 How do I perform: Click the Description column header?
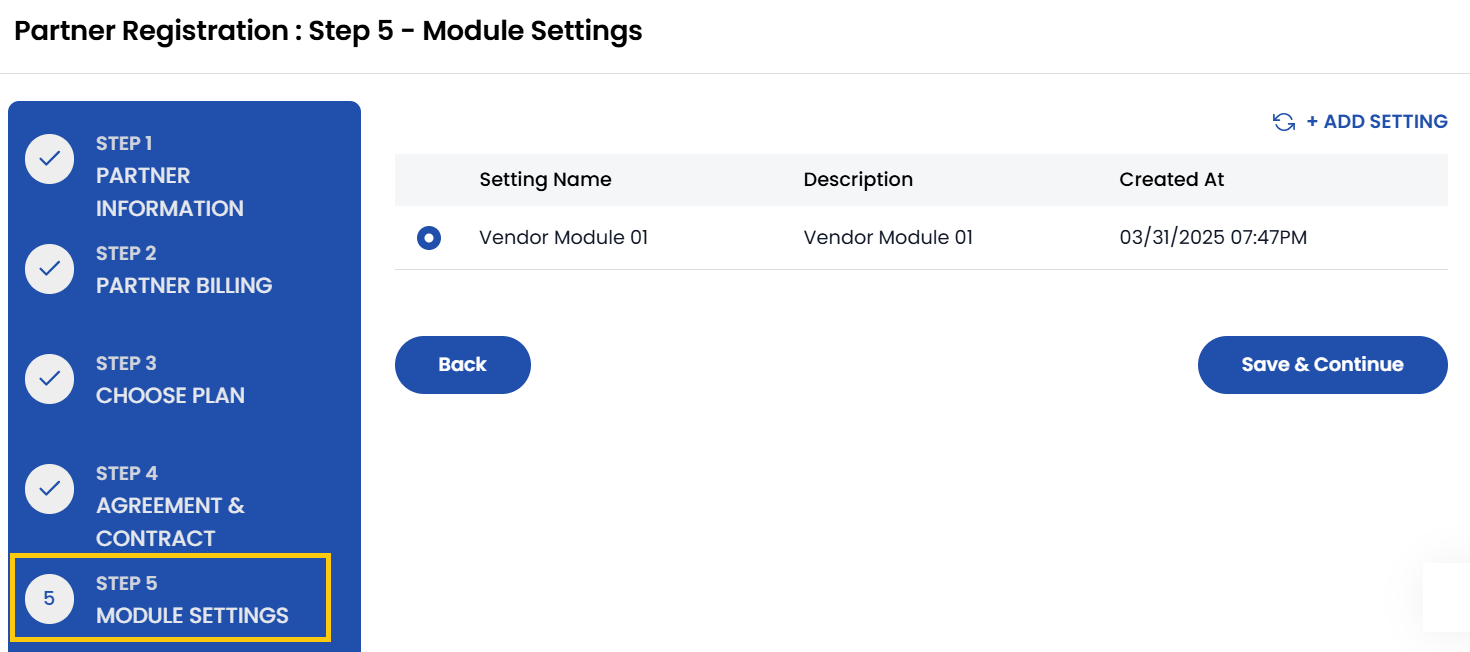click(858, 180)
